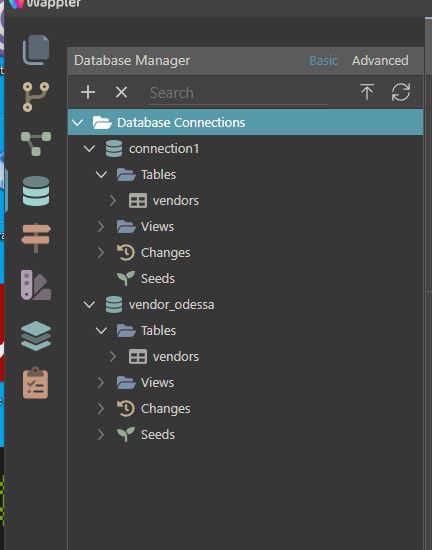This screenshot has width=432, height=550.
Task: Collapse the connection1 database node
Action: (89, 149)
